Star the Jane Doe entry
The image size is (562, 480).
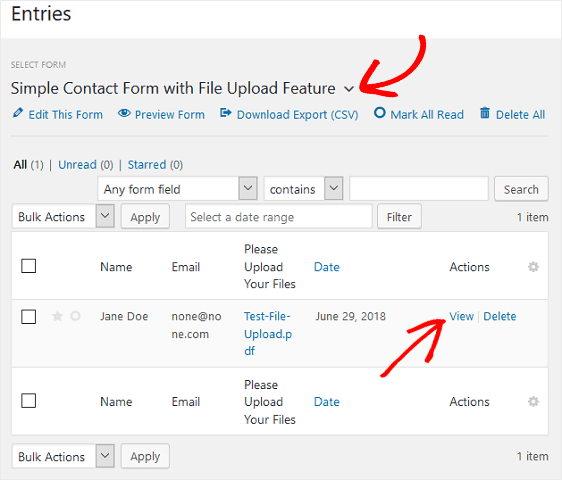click(57, 316)
